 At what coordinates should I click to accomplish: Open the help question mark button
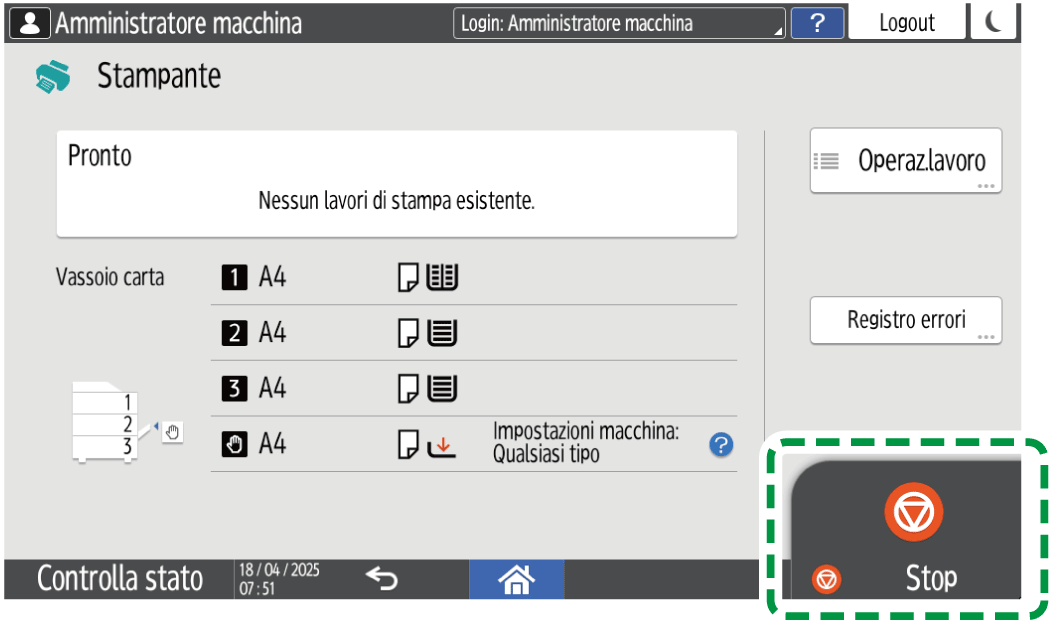pos(817,24)
